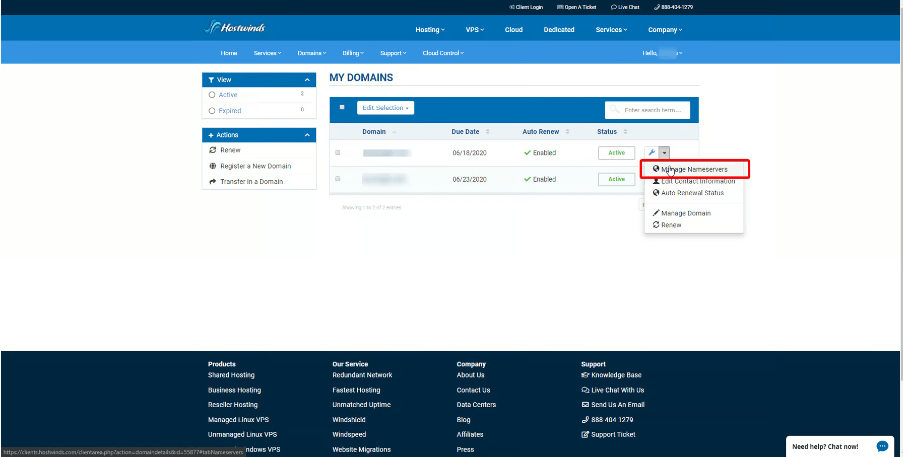Click Active status button for 06/18/2020 domain
Viewport: 903px width, 457px height.
616,153
